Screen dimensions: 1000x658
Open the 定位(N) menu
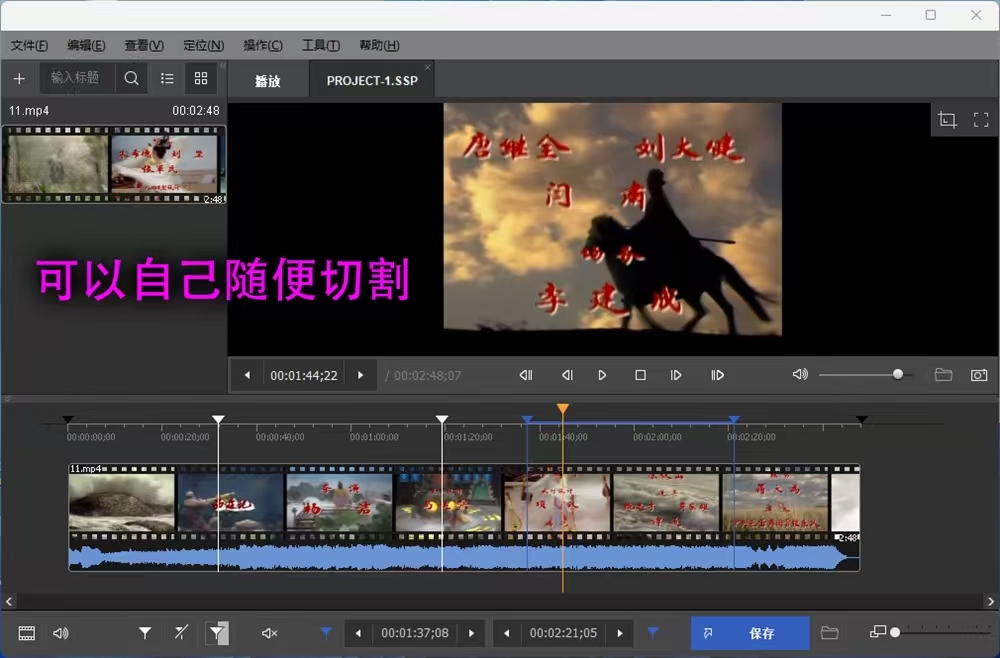pos(203,45)
